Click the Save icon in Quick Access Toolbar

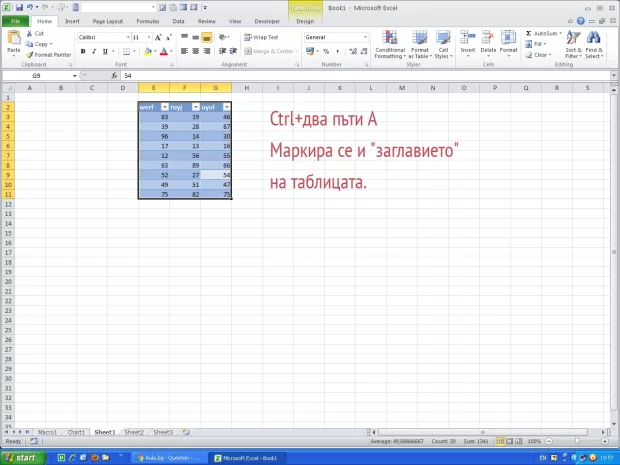click(x=19, y=8)
